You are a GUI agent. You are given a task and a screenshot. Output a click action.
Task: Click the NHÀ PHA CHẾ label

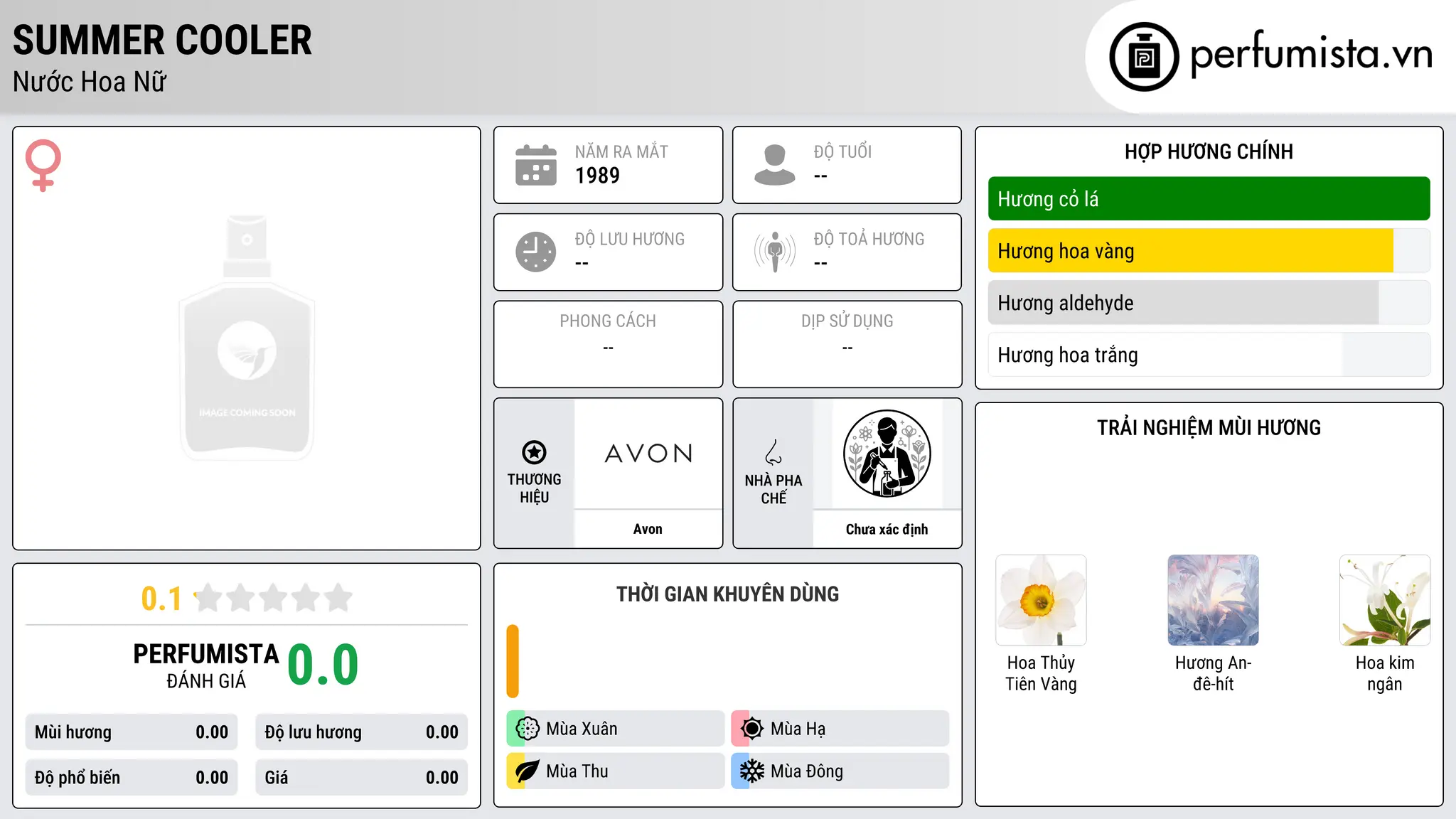click(773, 489)
